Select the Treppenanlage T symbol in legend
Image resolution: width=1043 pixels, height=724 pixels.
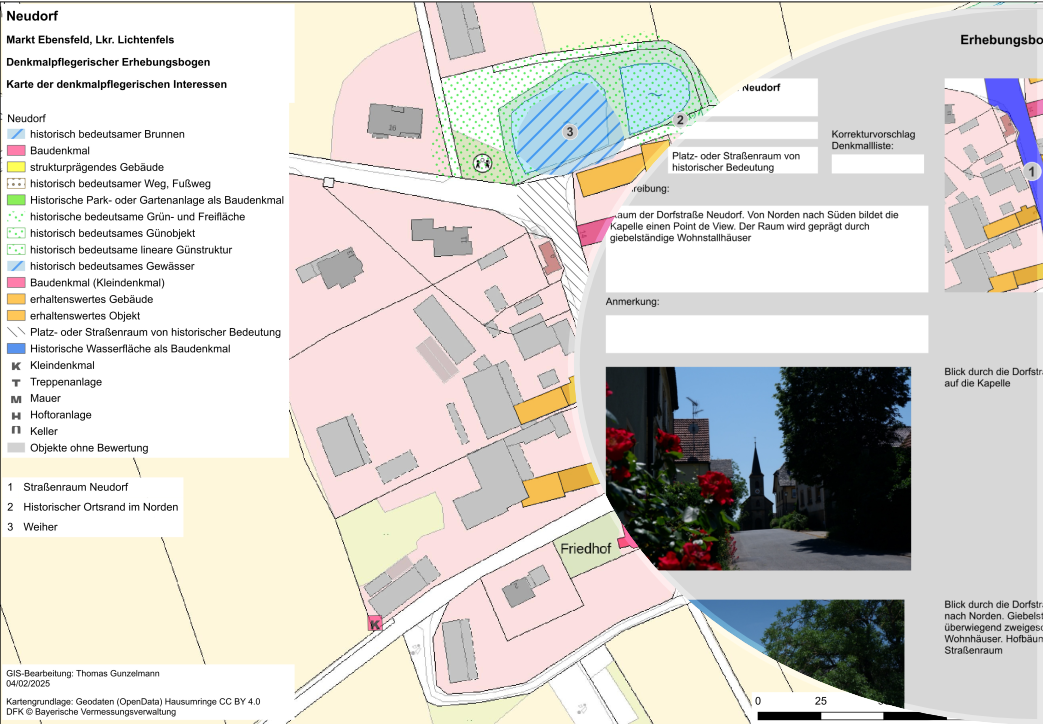15,382
